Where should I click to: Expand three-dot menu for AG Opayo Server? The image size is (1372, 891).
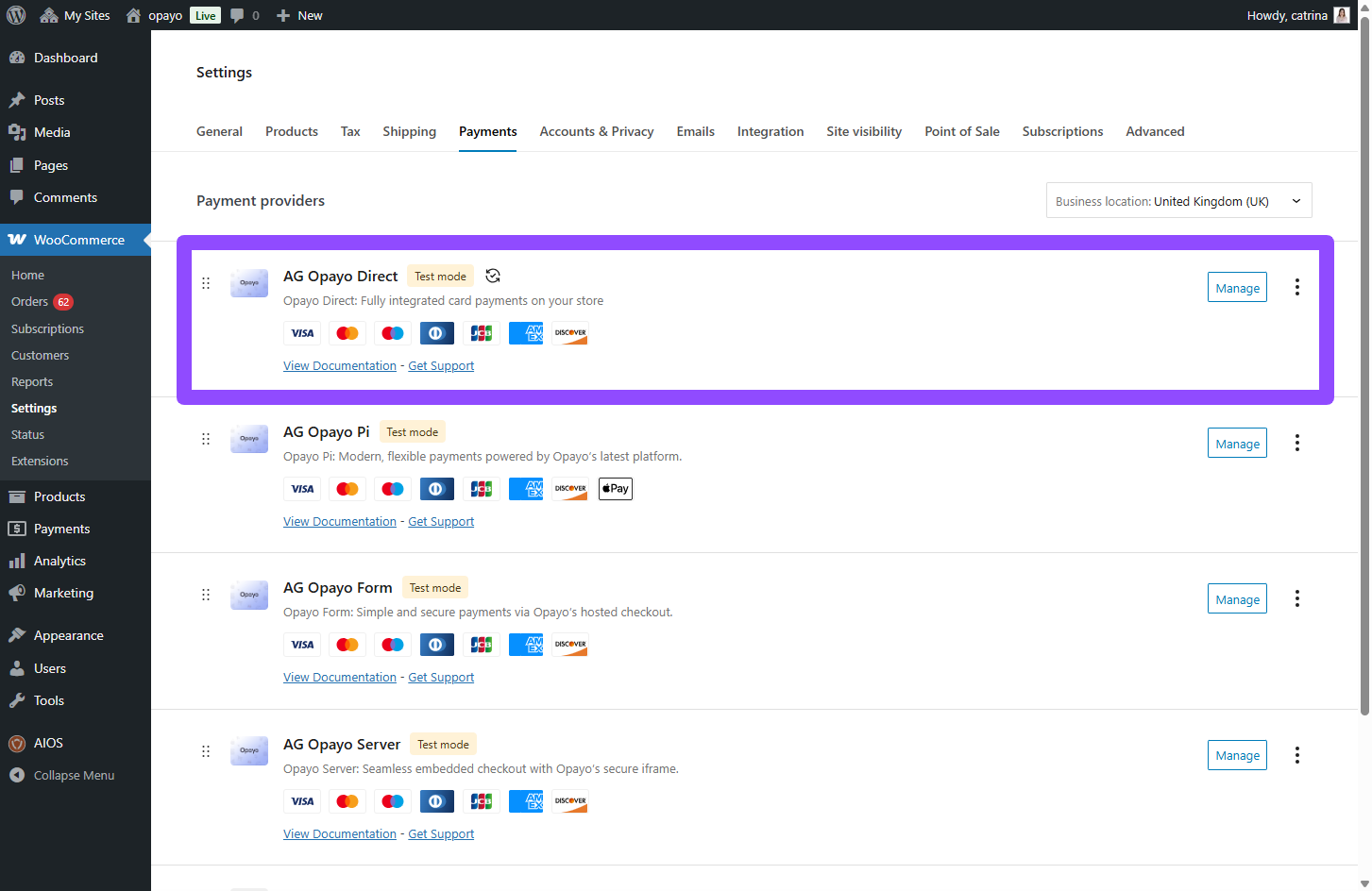pos(1296,755)
